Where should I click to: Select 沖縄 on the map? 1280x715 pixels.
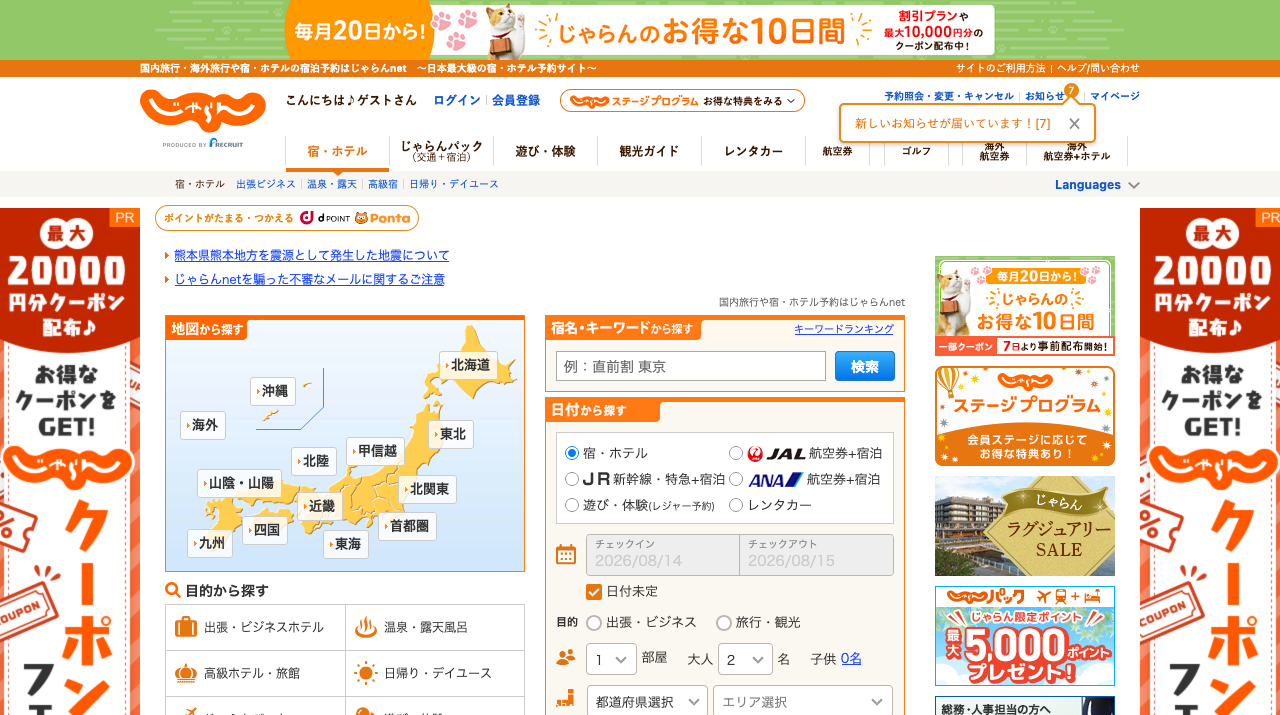point(272,391)
